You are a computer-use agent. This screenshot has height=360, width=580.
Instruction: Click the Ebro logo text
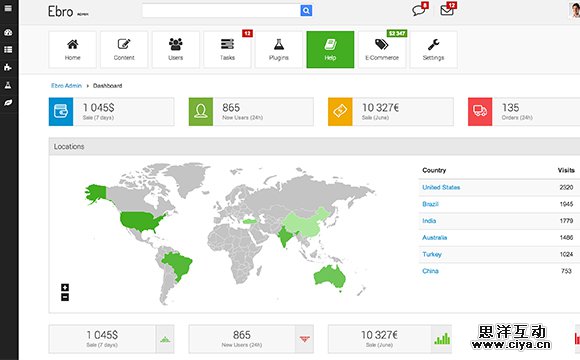(x=60, y=11)
